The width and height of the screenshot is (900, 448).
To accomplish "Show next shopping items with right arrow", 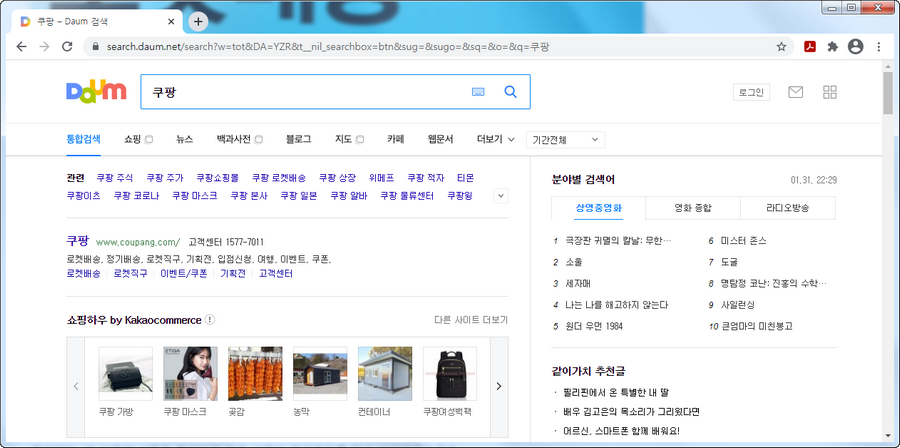I will coord(499,387).
